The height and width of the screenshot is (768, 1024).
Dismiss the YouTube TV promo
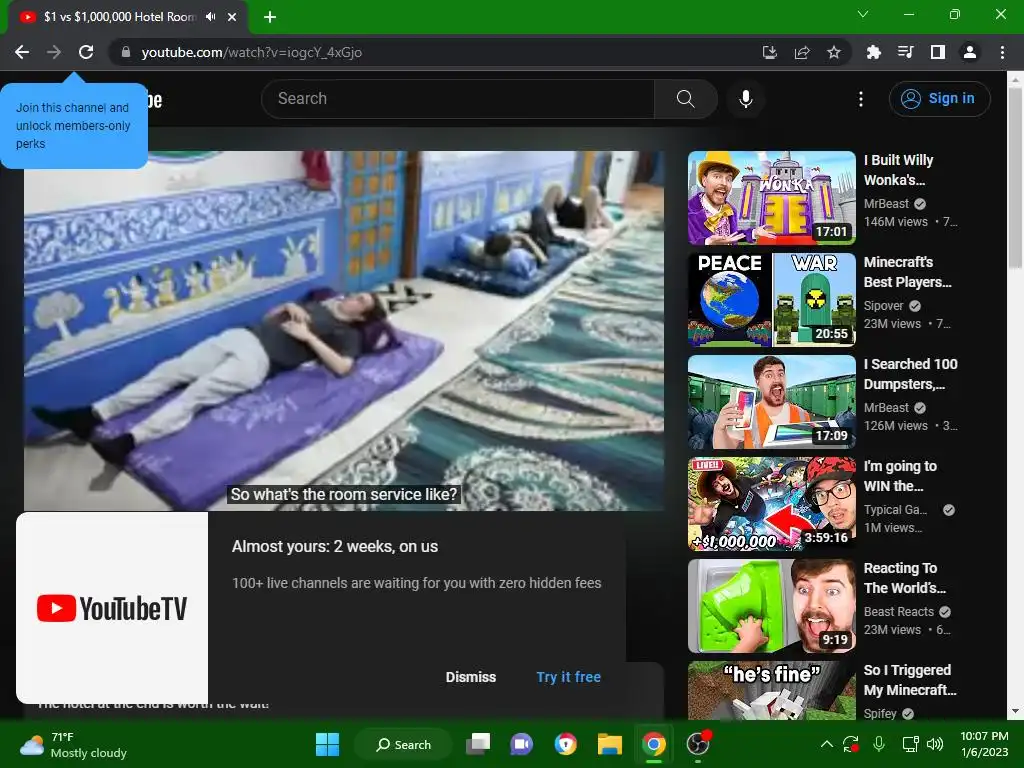471,677
